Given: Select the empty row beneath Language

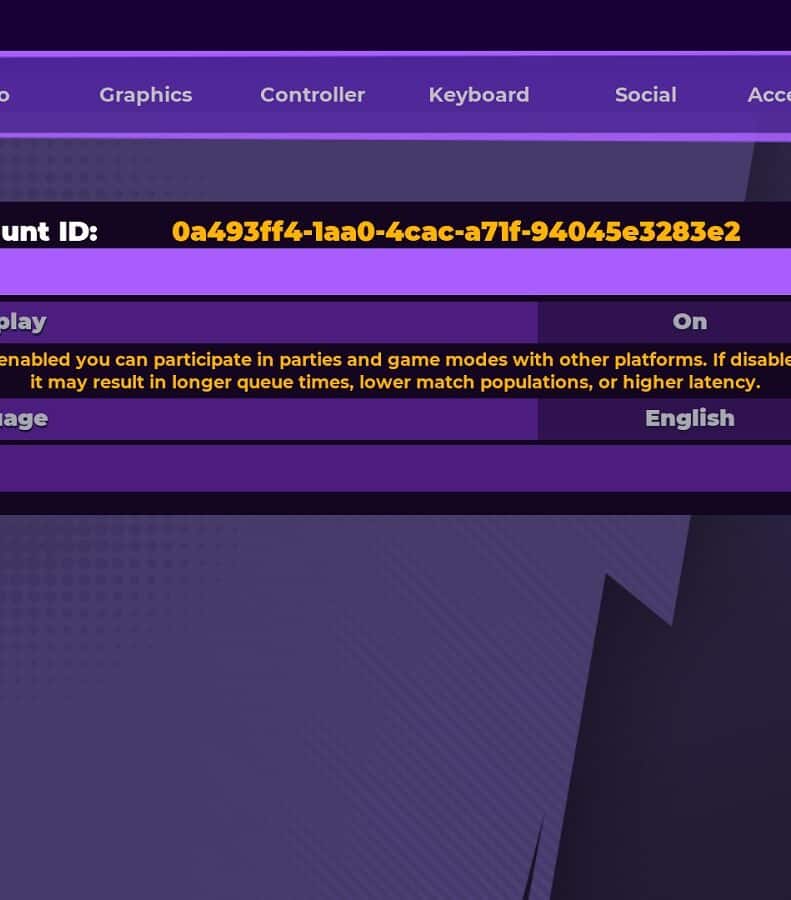Looking at the screenshot, I should (x=395, y=468).
